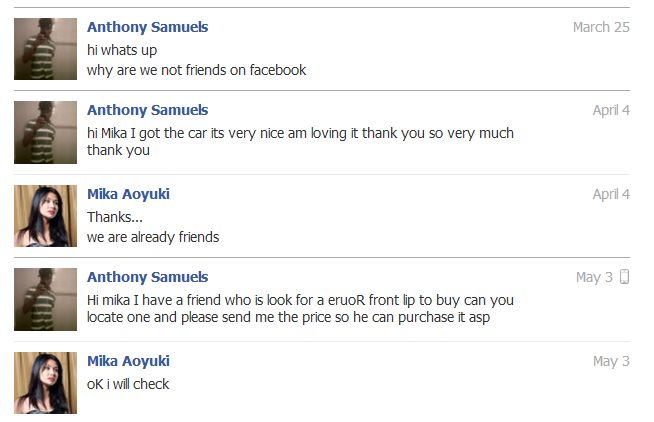Click Anthony Samuels name on April 4 message

147,110
